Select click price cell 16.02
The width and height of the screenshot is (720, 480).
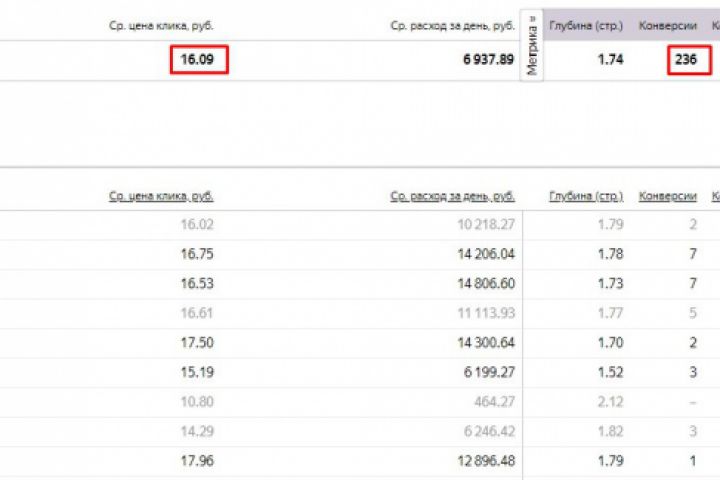(197, 224)
